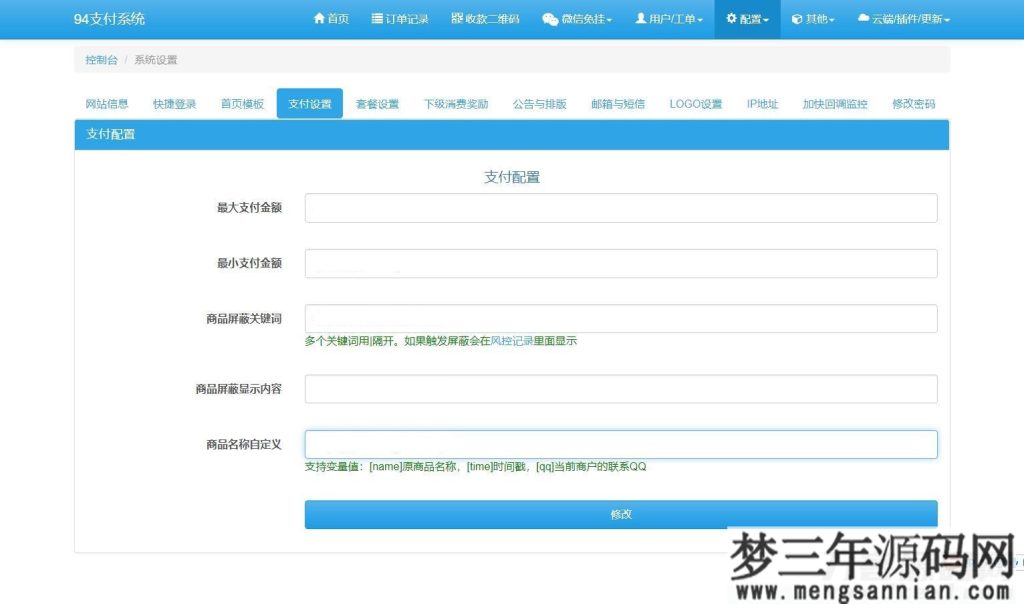Switch to 网站信息 tab
The width and height of the screenshot is (1024, 604).
pos(110,103)
